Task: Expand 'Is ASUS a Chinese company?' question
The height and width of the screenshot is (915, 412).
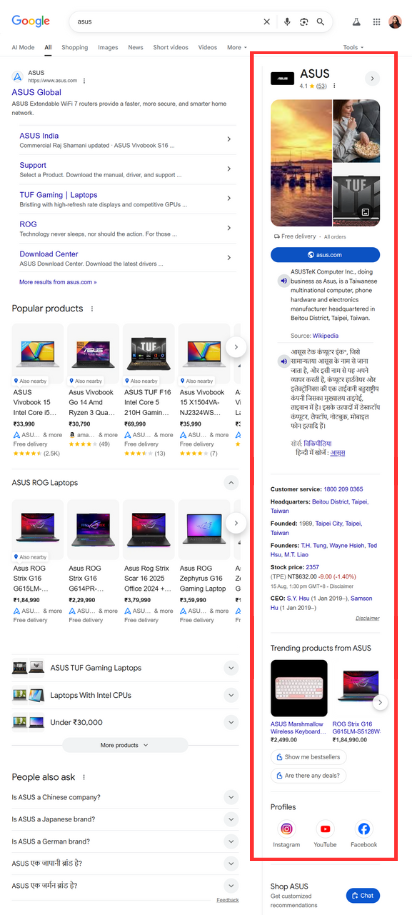Action: point(231,797)
